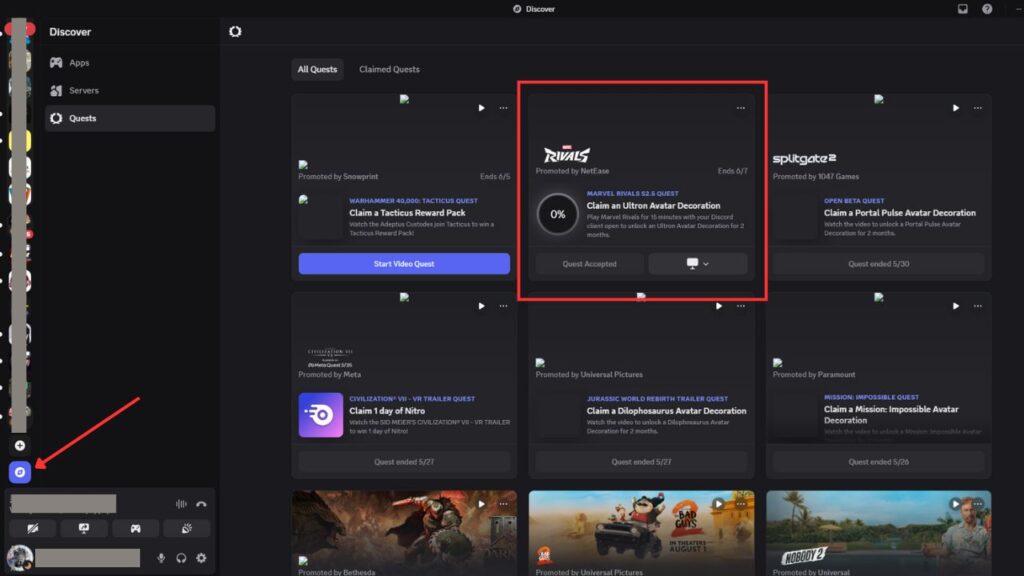This screenshot has height=576, width=1024.
Task: Open the Help question mark icon
Action: [x=987, y=9]
